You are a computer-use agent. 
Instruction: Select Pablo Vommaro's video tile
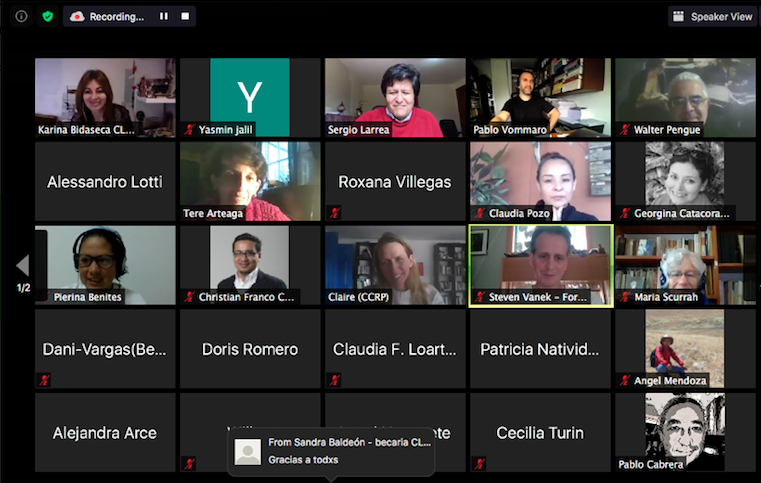coord(540,95)
